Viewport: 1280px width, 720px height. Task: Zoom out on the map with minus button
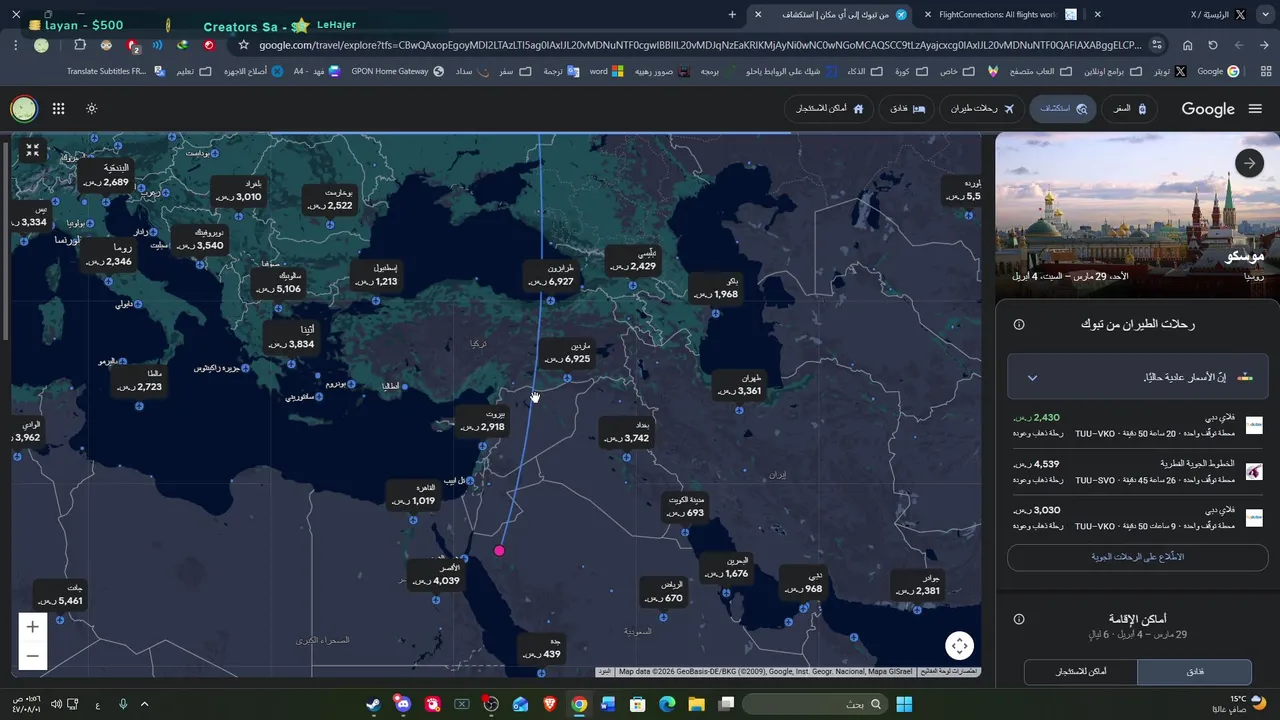tap(32, 656)
